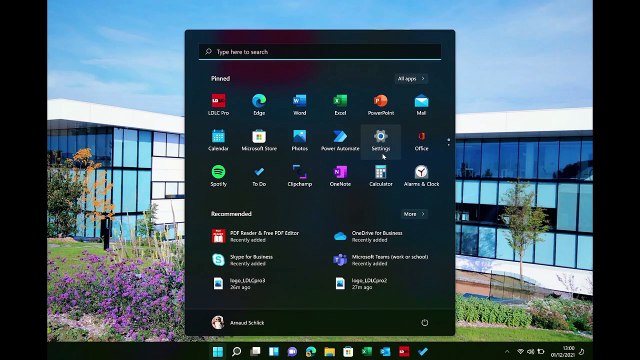Open the power options button

pos(424,322)
